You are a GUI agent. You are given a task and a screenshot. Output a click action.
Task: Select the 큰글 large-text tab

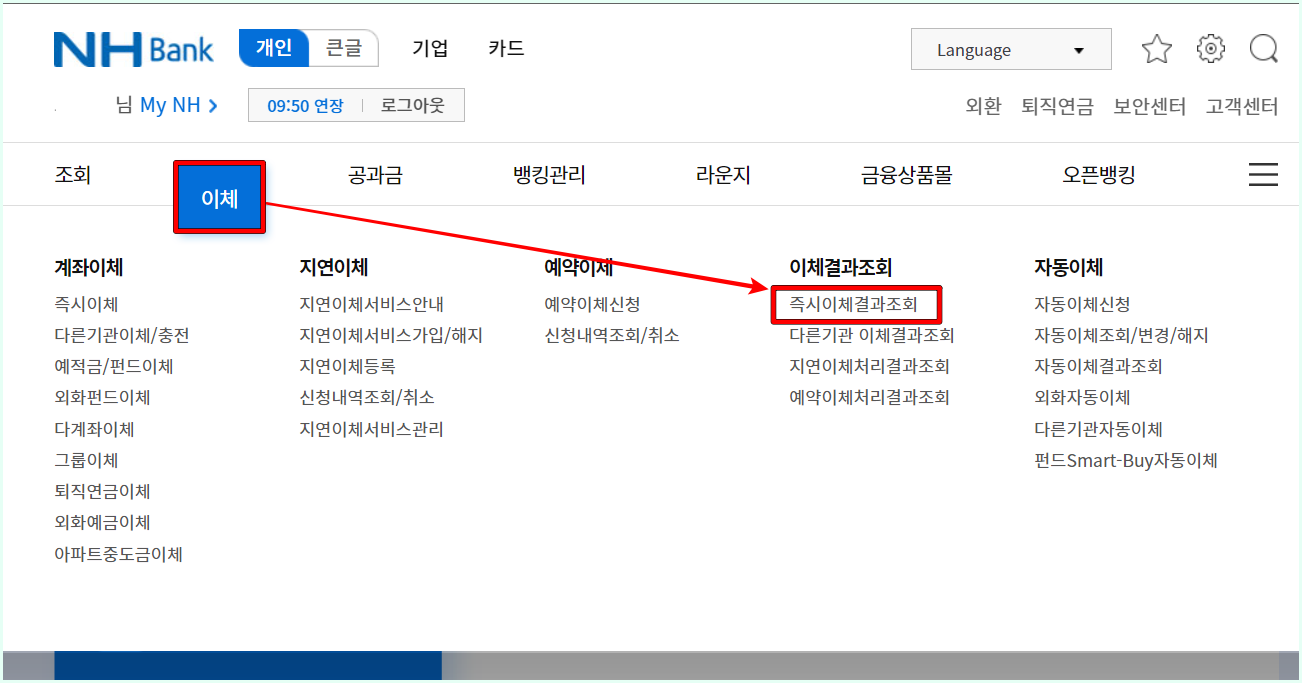(x=344, y=48)
